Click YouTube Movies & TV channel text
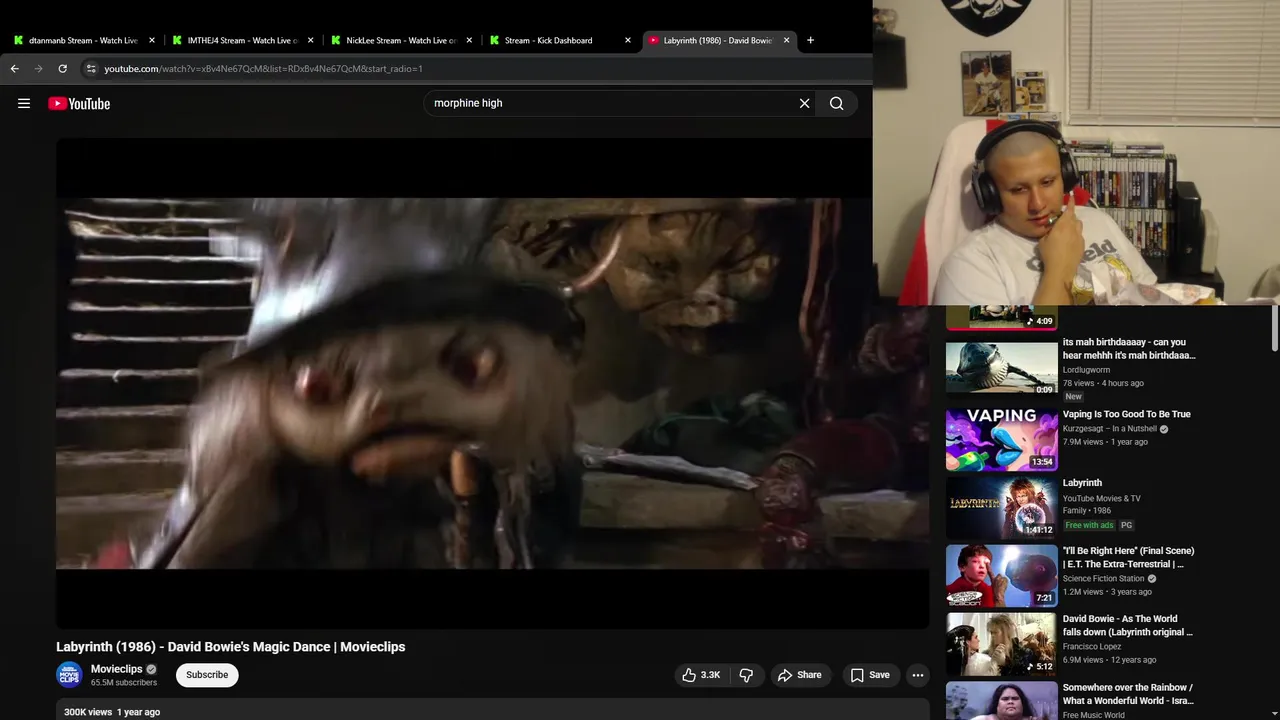Screen dimensions: 1280x720 click(1101, 498)
